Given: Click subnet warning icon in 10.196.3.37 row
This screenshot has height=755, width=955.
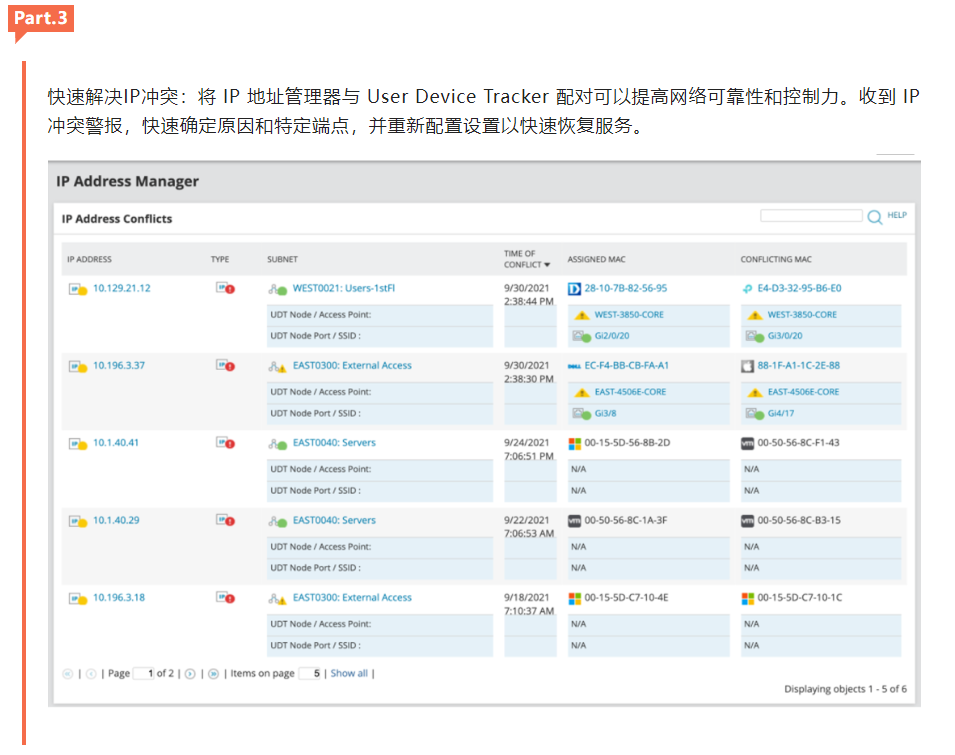Looking at the screenshot, I should coord(278,367).
